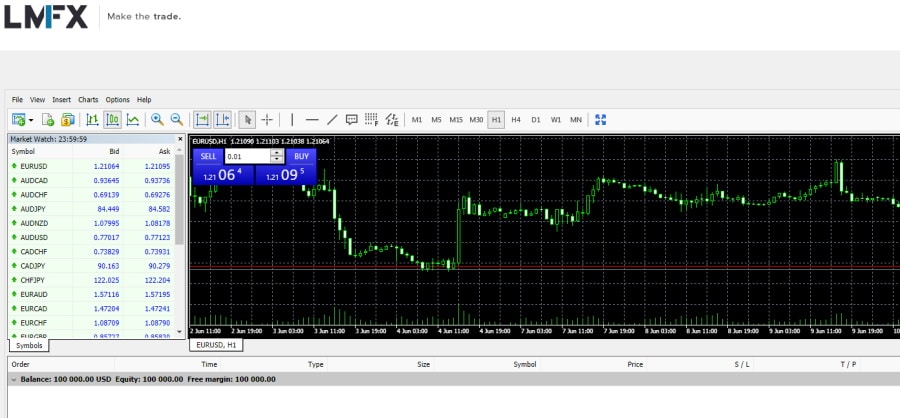Set timeframe to M15
This screenshot has height=418, width=900.
tap(456, 120)
